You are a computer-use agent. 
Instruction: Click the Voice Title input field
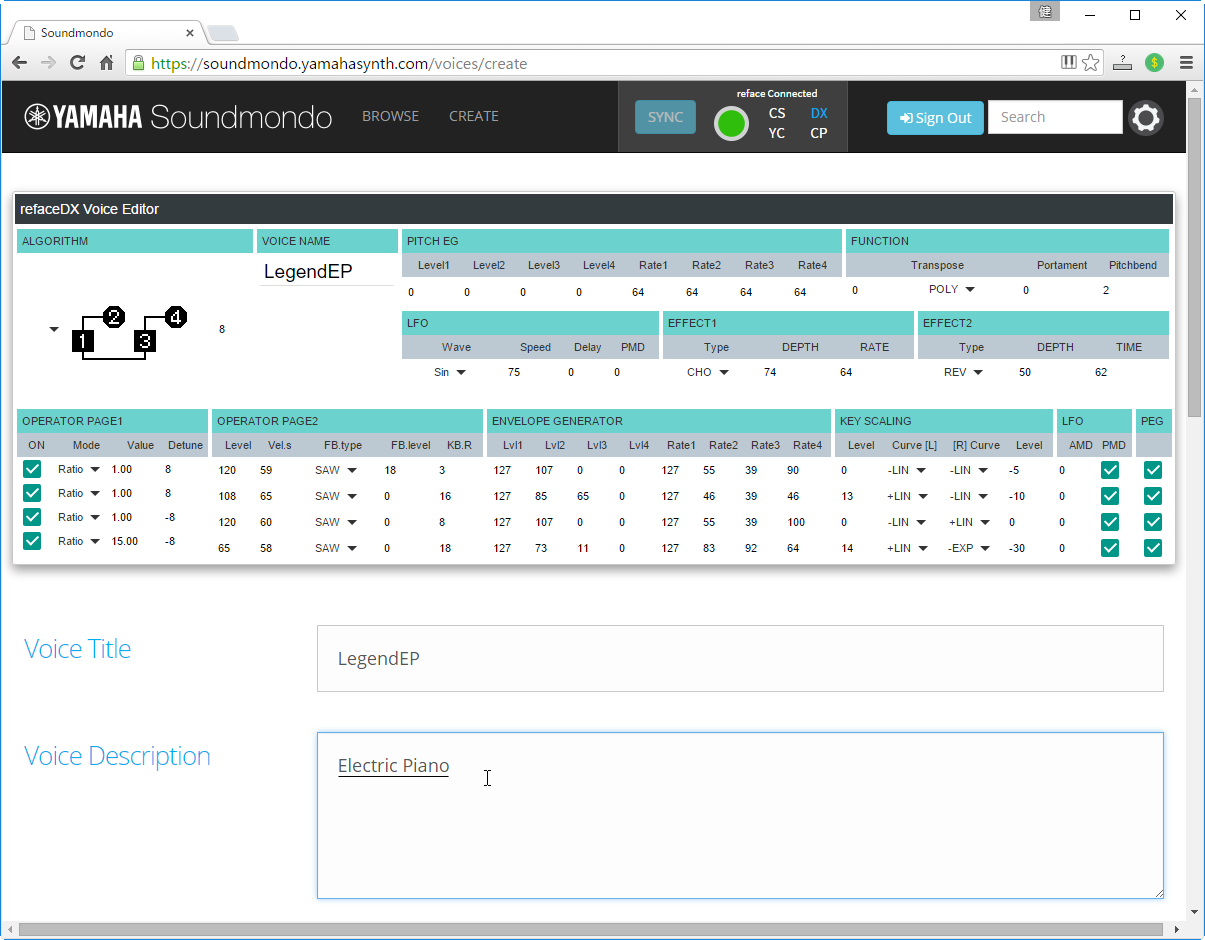[740, 658]
